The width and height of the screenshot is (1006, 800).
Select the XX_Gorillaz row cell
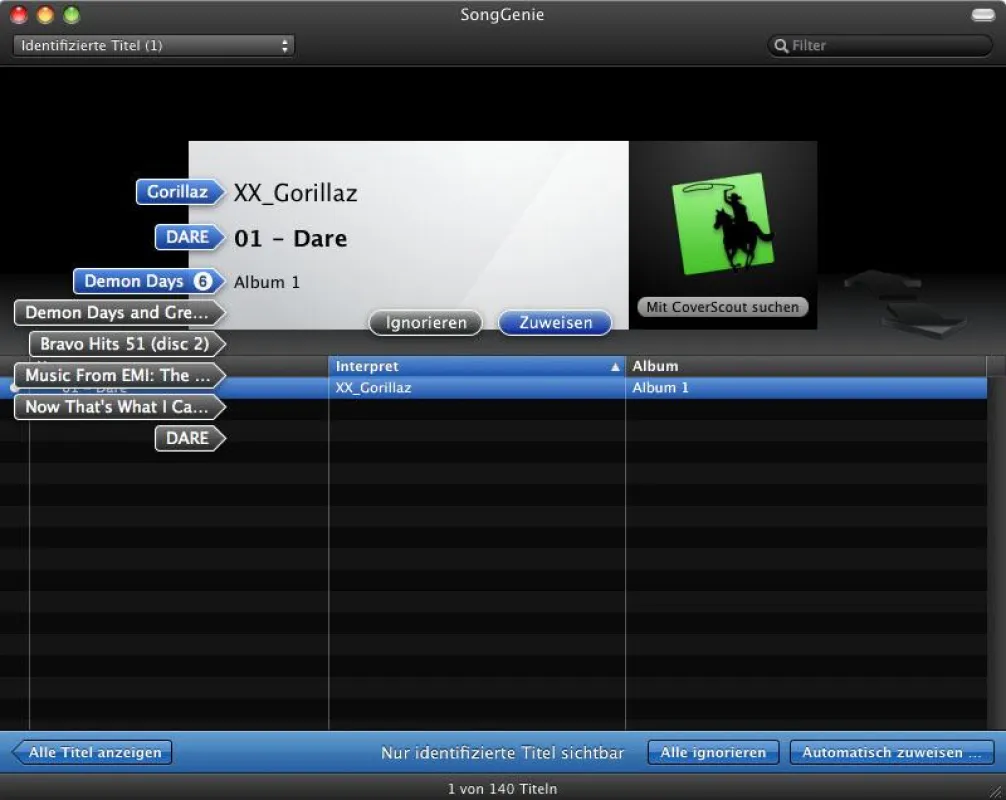coord(477,387)
